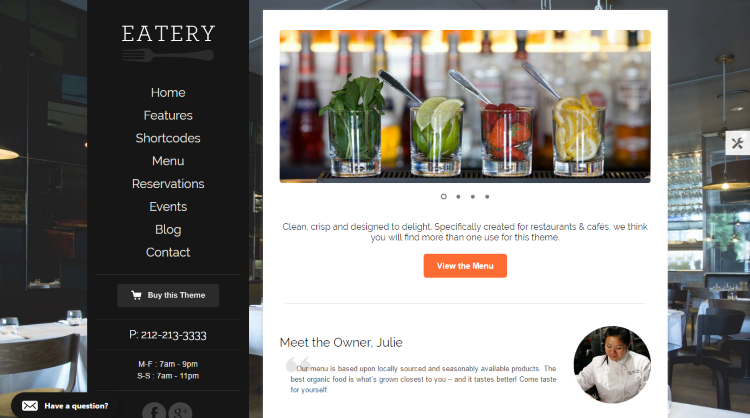Click the Buy this Theme button
This screenshot has height=418, width=750.
click(x=168, y=296)
